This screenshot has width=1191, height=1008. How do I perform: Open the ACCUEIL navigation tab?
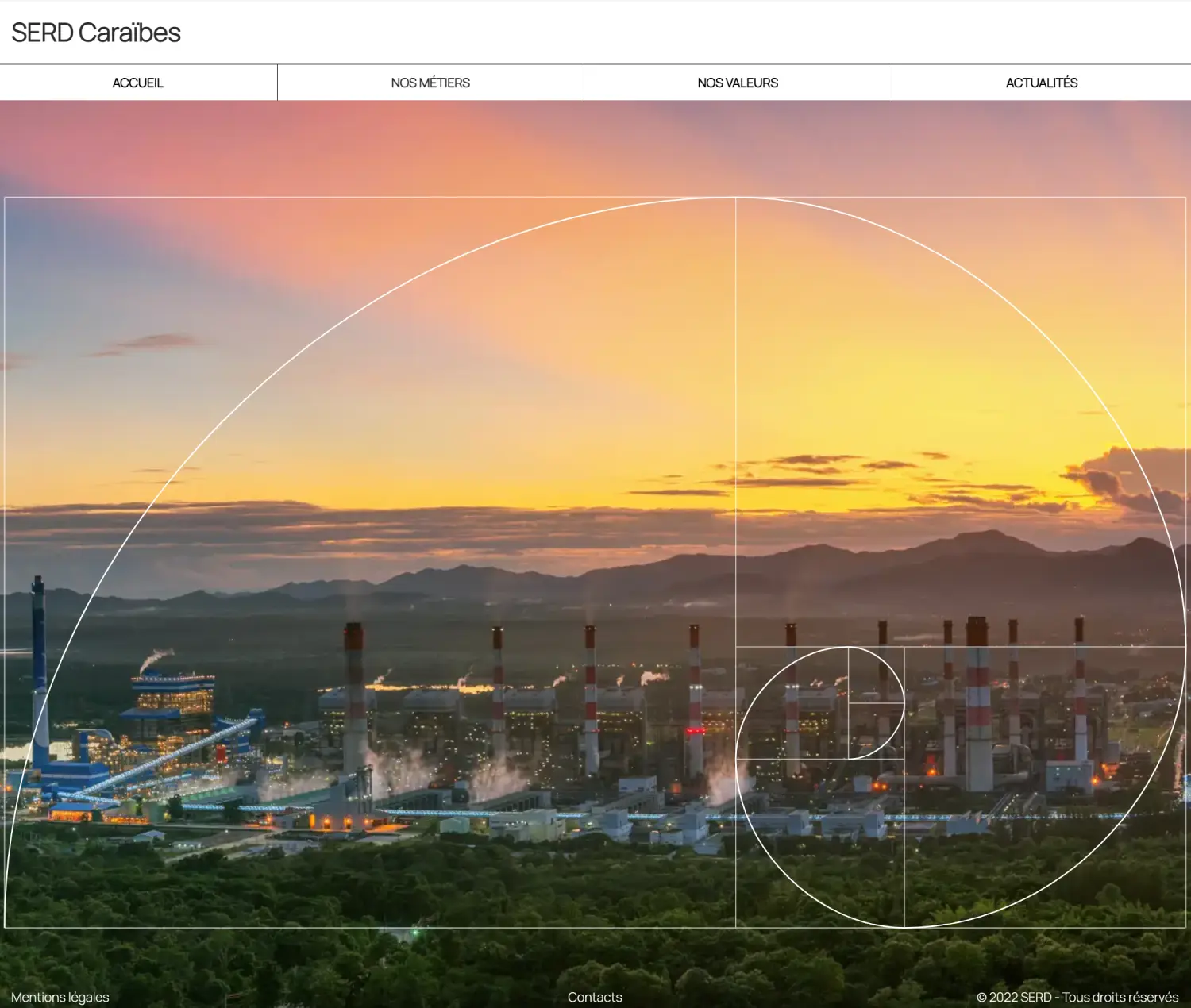pyautogui.click(x=138, y=82)
